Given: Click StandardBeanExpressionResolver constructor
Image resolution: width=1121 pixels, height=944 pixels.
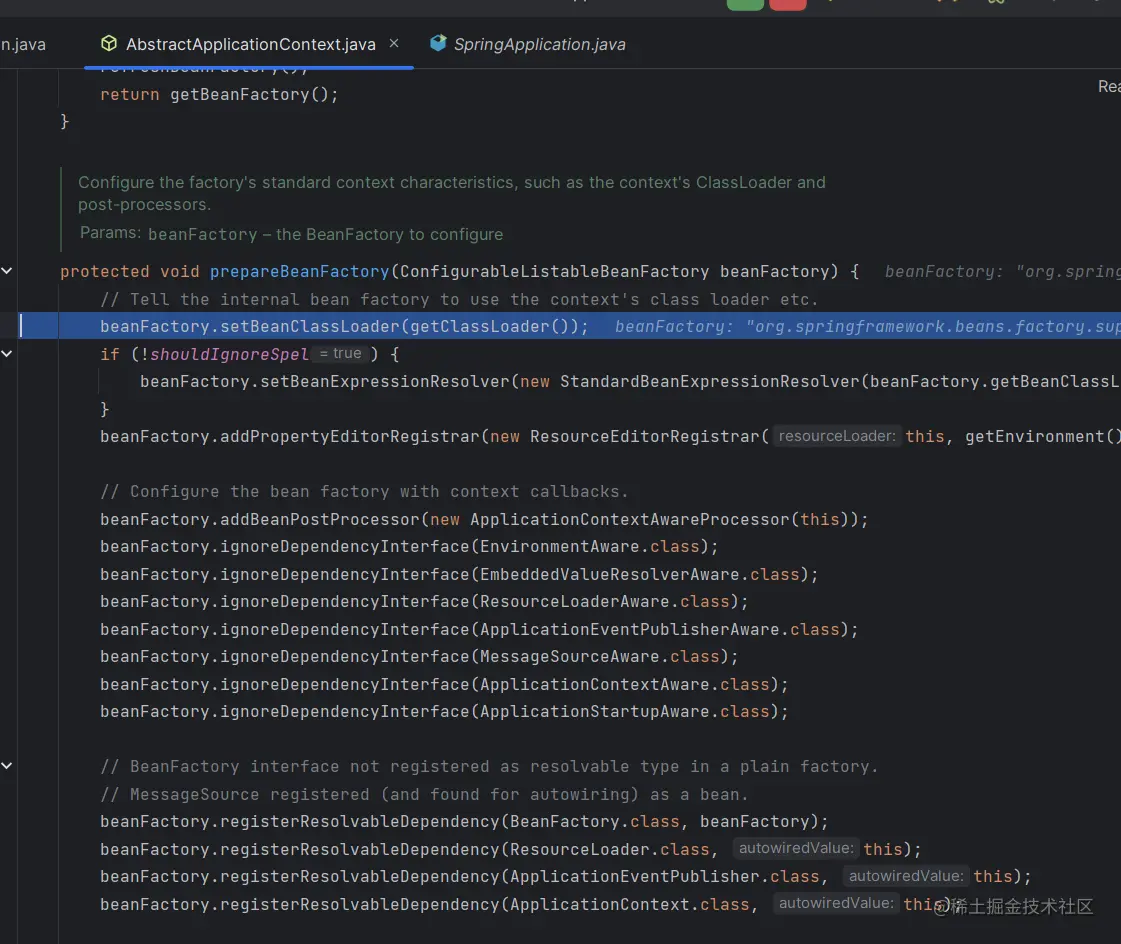Looking at the screenshot, I should 709,381.
